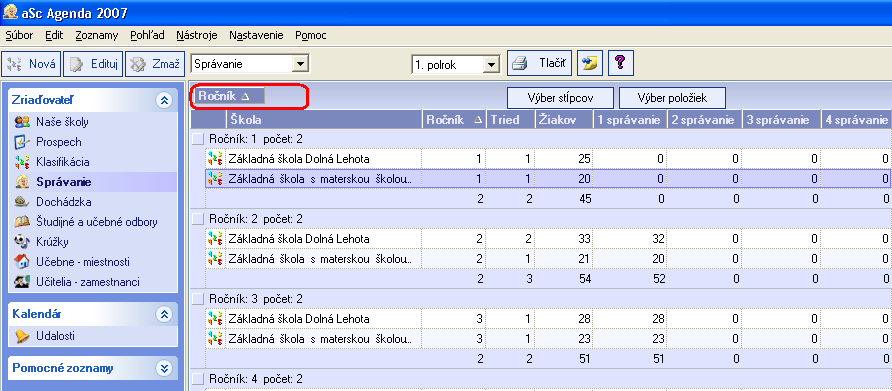
Task: Toggle the Ročník: 3 group box
Action: 197,299
